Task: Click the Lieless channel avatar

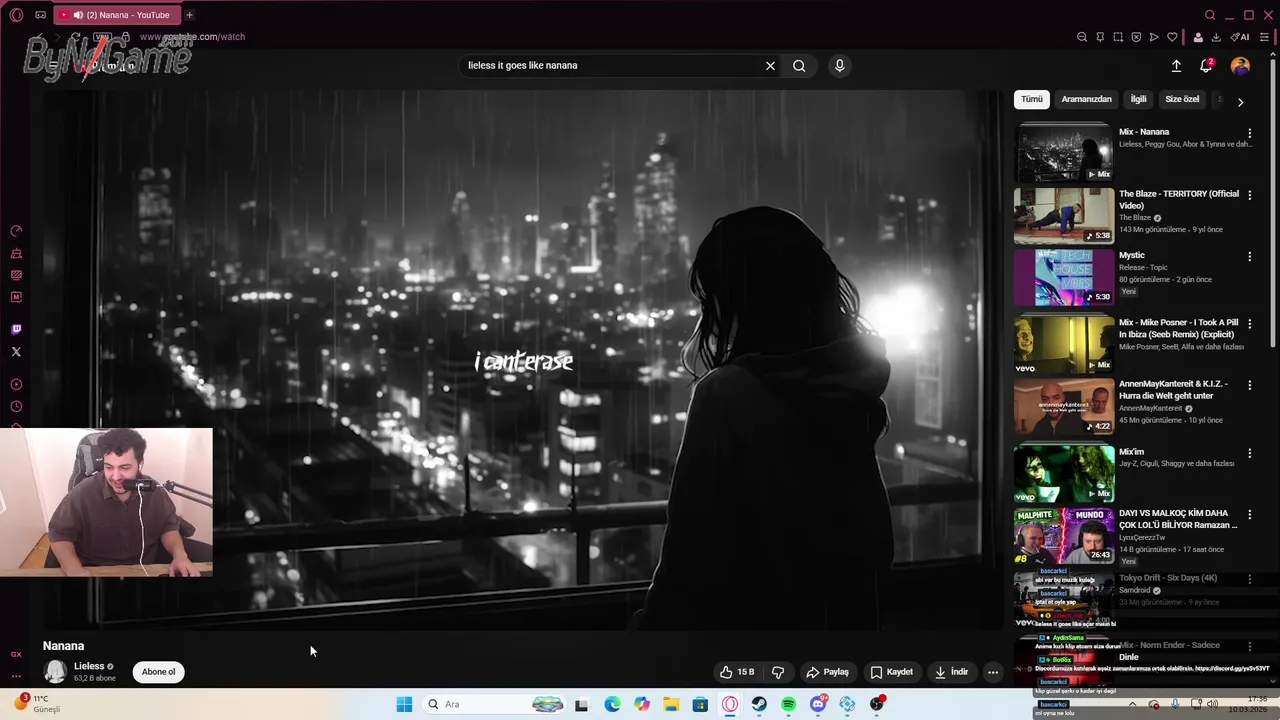Action: (x=55, y=672)
